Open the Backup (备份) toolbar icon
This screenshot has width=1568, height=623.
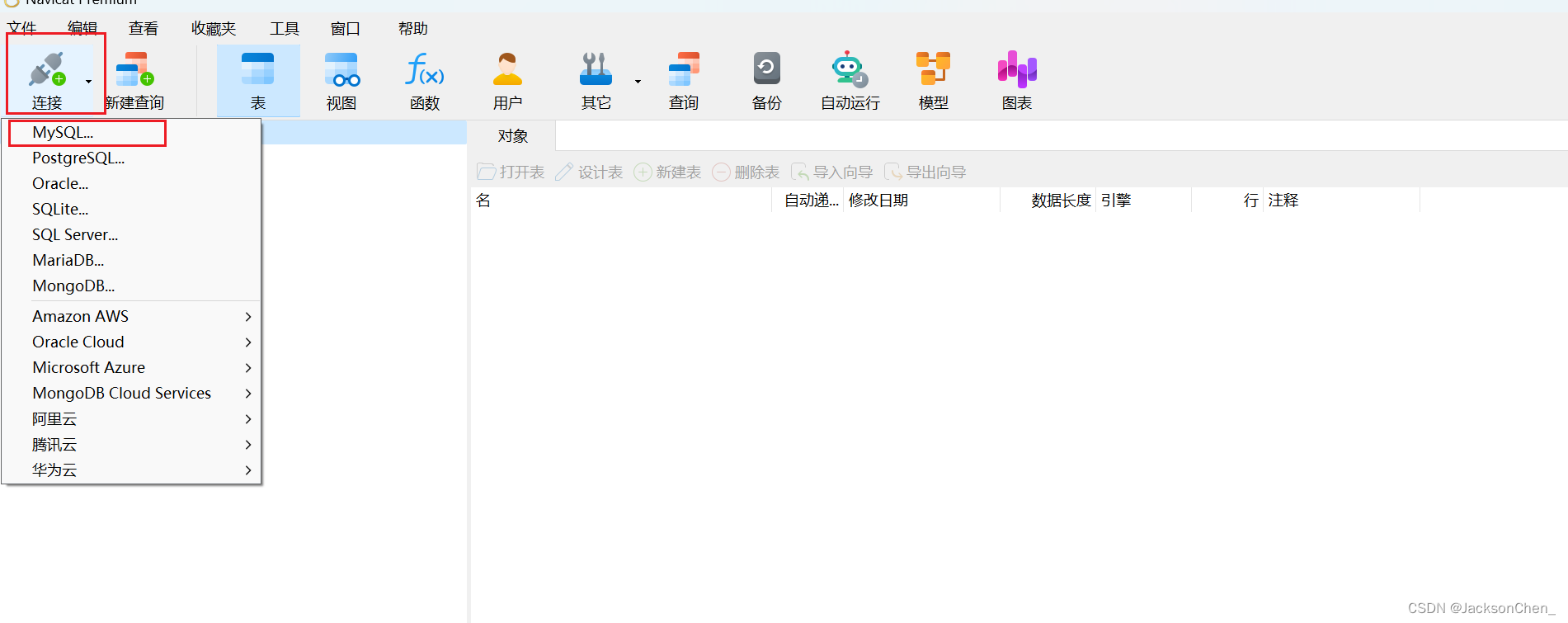(x=766, y=69)
